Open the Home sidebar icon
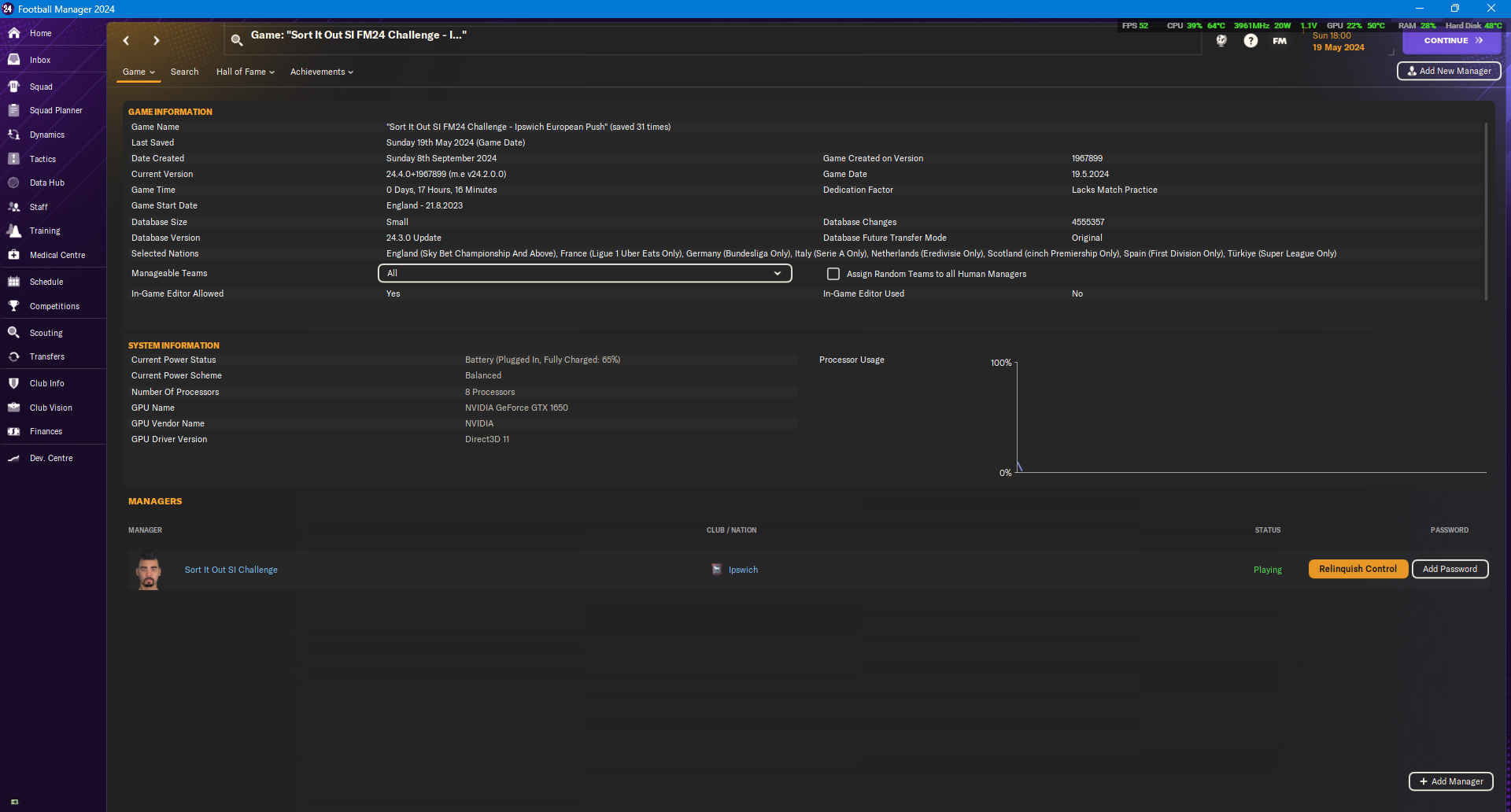1511x812 pixels. [x=13, y=33]
